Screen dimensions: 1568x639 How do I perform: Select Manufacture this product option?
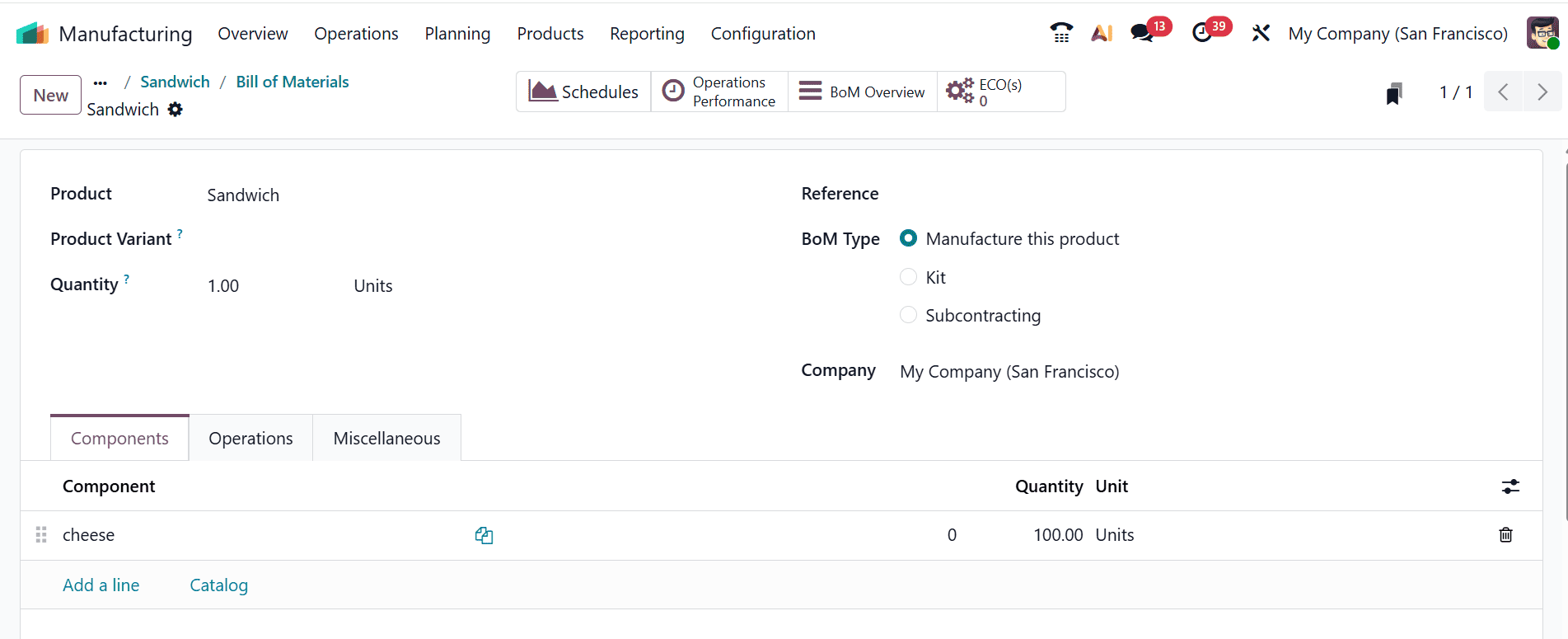908,238
